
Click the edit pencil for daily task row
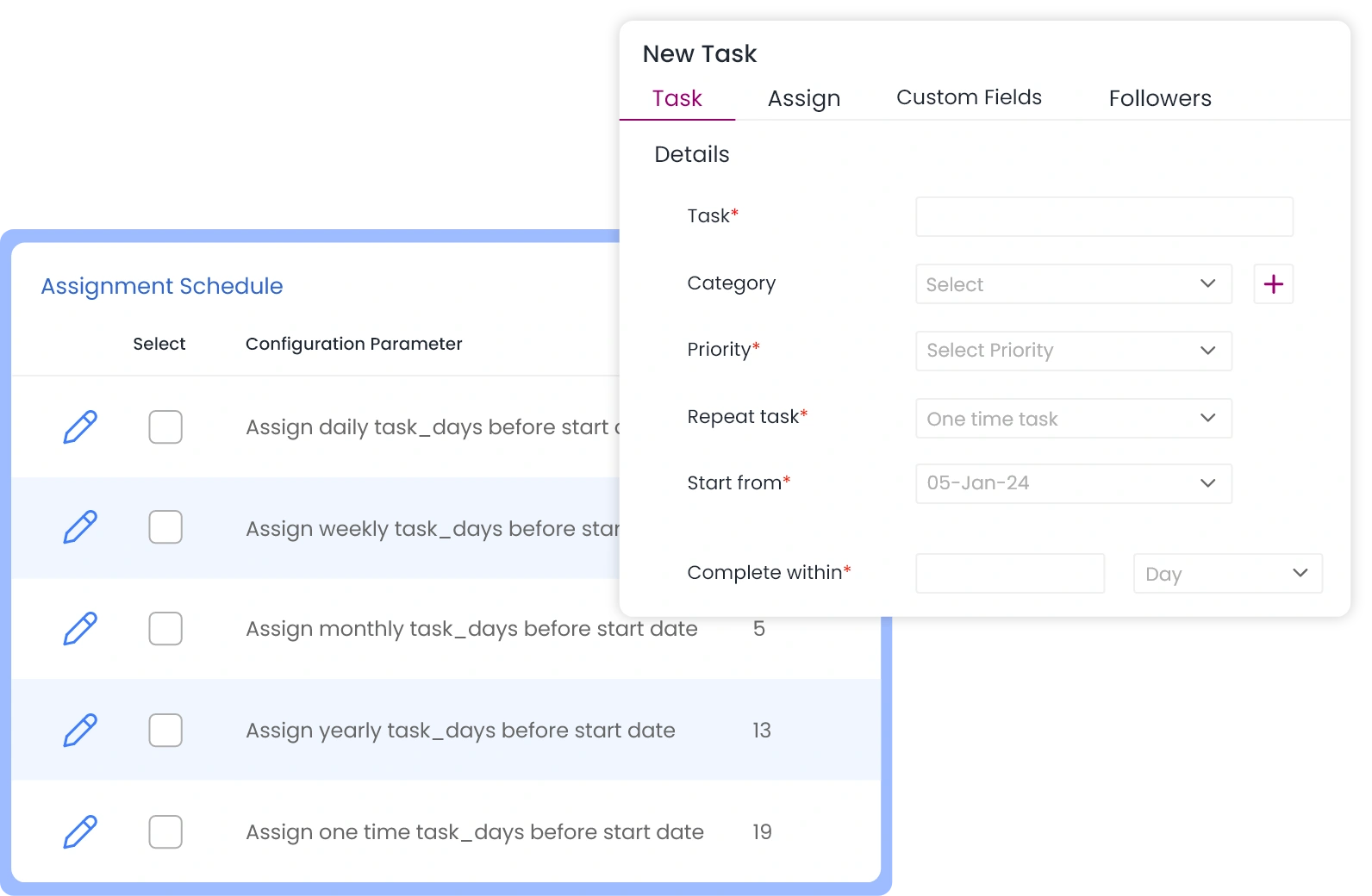click(80, 427)
